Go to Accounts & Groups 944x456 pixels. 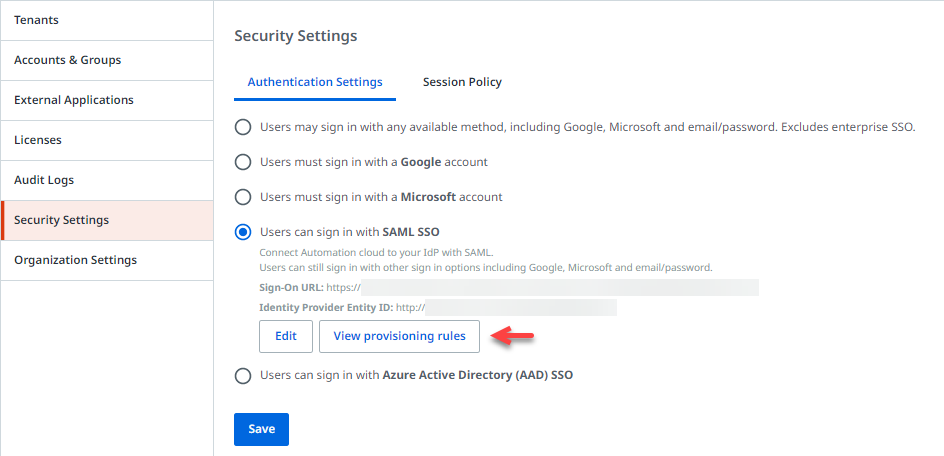(67, 60)
